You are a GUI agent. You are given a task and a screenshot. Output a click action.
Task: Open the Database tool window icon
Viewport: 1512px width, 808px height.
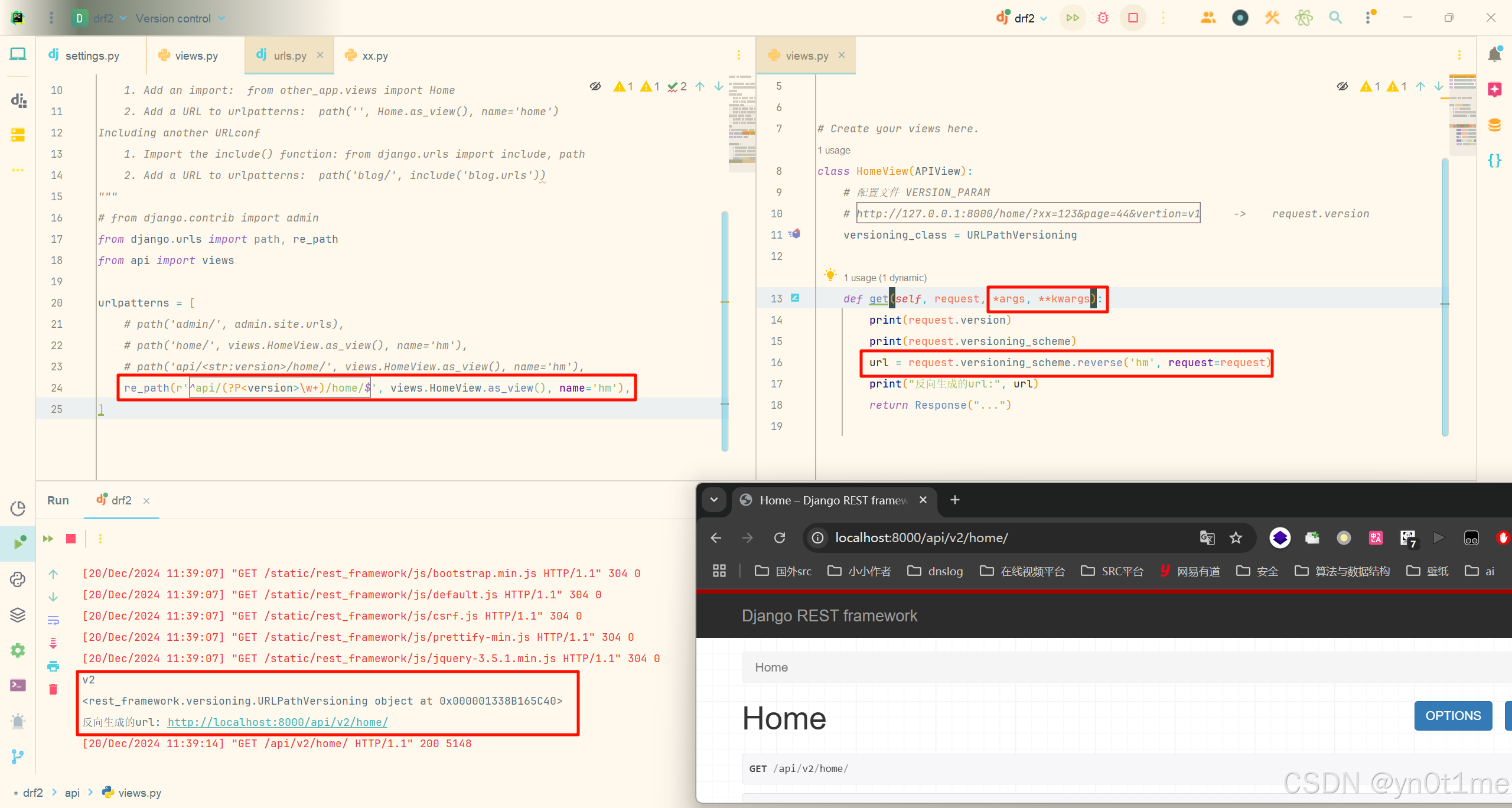[x=1494, y=125]
